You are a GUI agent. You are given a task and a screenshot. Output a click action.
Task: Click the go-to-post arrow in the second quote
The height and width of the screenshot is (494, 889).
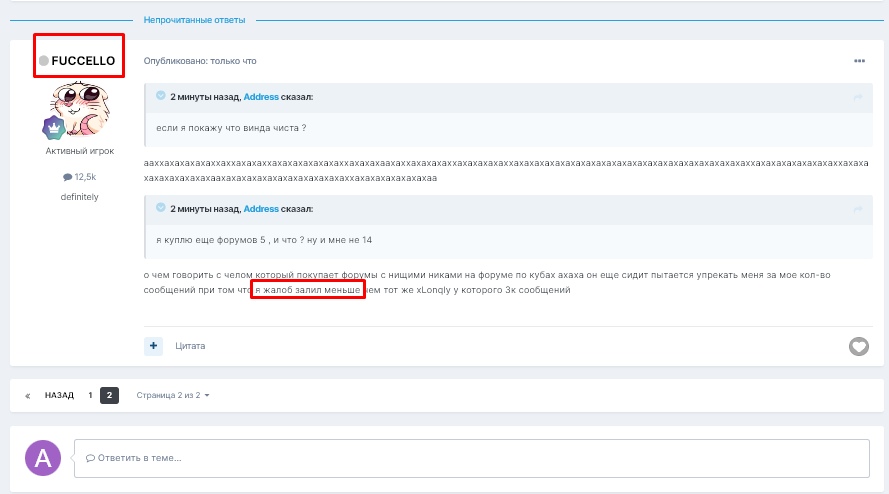coord(857,209)
